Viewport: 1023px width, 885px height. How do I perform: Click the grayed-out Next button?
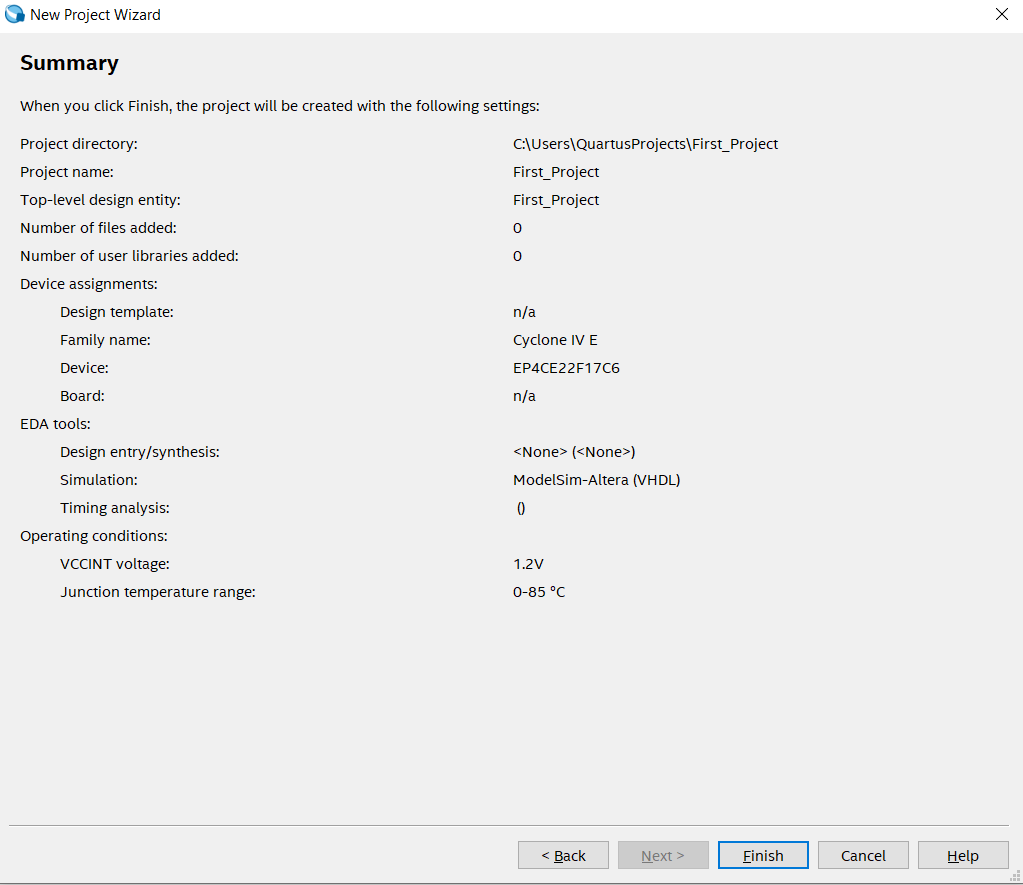pyautogui.click(x=663, y=855)
